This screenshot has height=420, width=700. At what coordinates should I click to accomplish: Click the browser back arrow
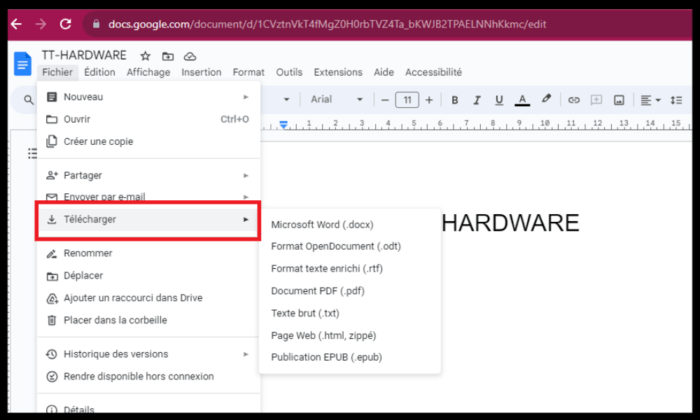click(x=17, y=24)
